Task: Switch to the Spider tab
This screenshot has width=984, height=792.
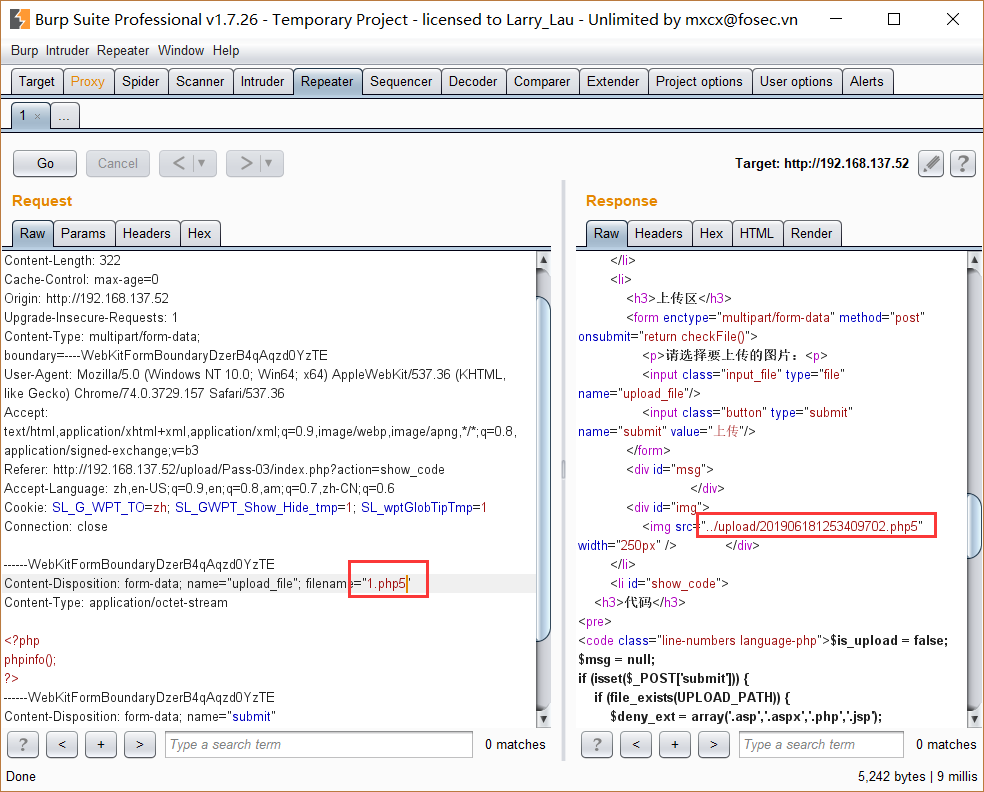Action: [141, 82]
